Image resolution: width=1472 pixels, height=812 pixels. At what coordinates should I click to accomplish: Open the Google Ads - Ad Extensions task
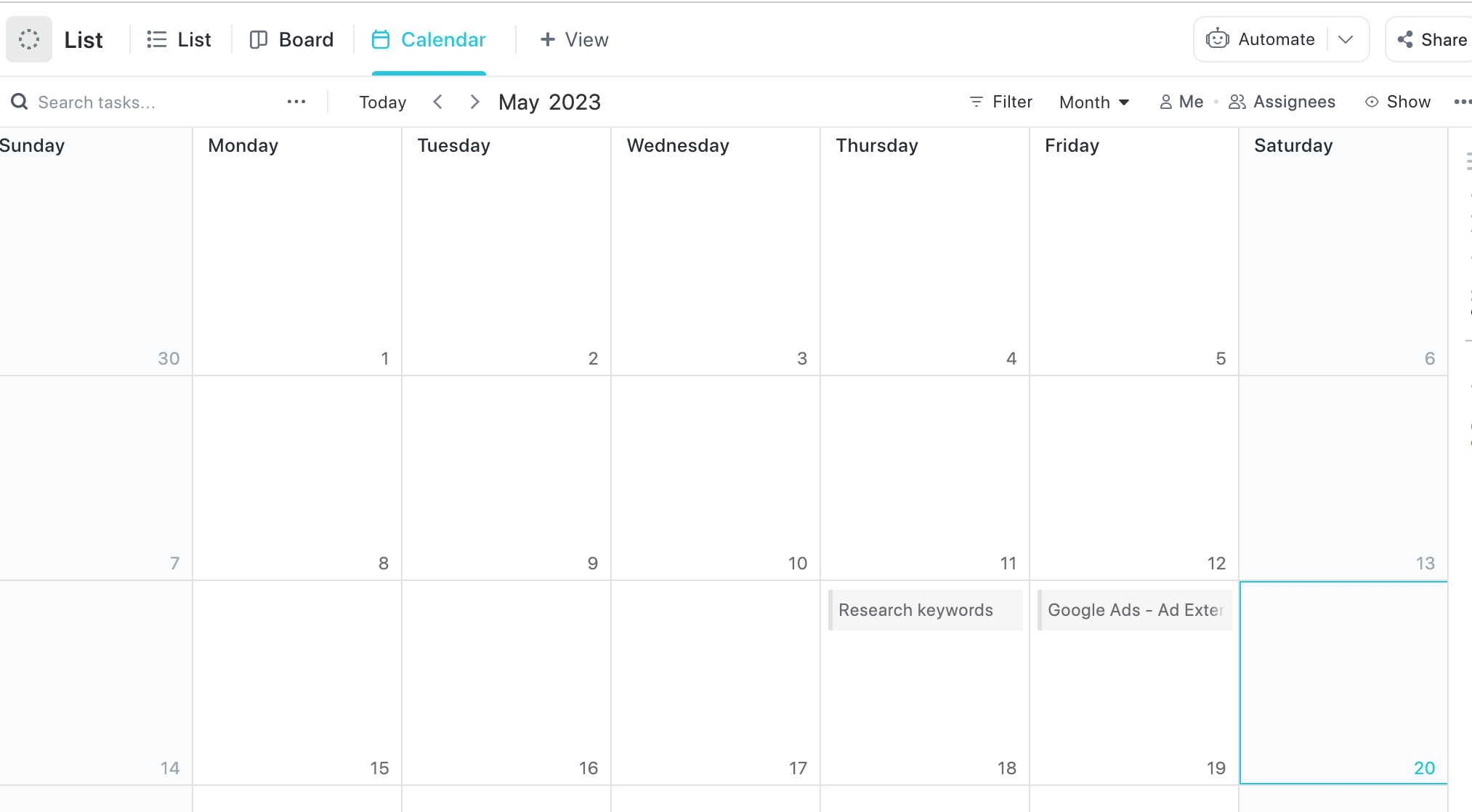1134,610
